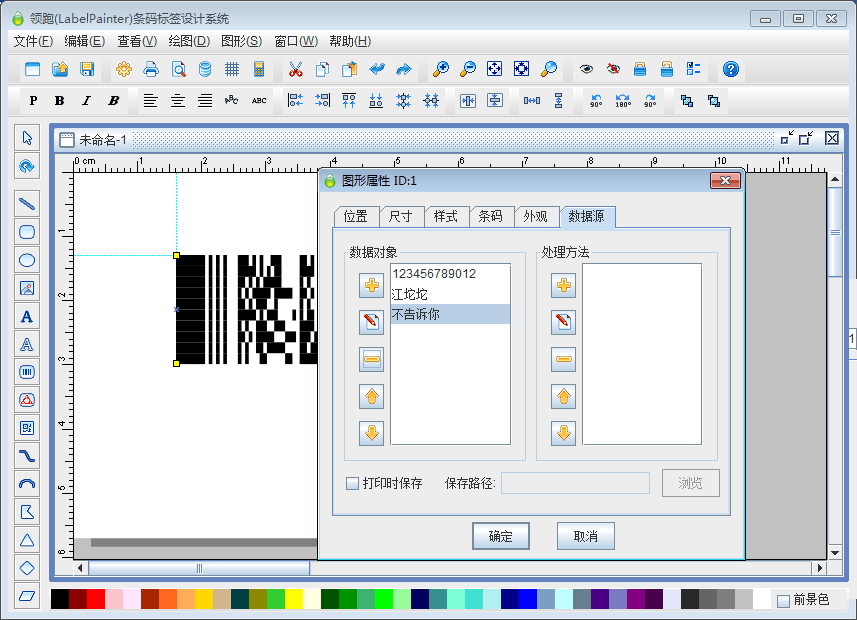The width and height of the screenshot is (857, 620).
Task: Click the redo arrow icon
Action: tap(403, 69)
